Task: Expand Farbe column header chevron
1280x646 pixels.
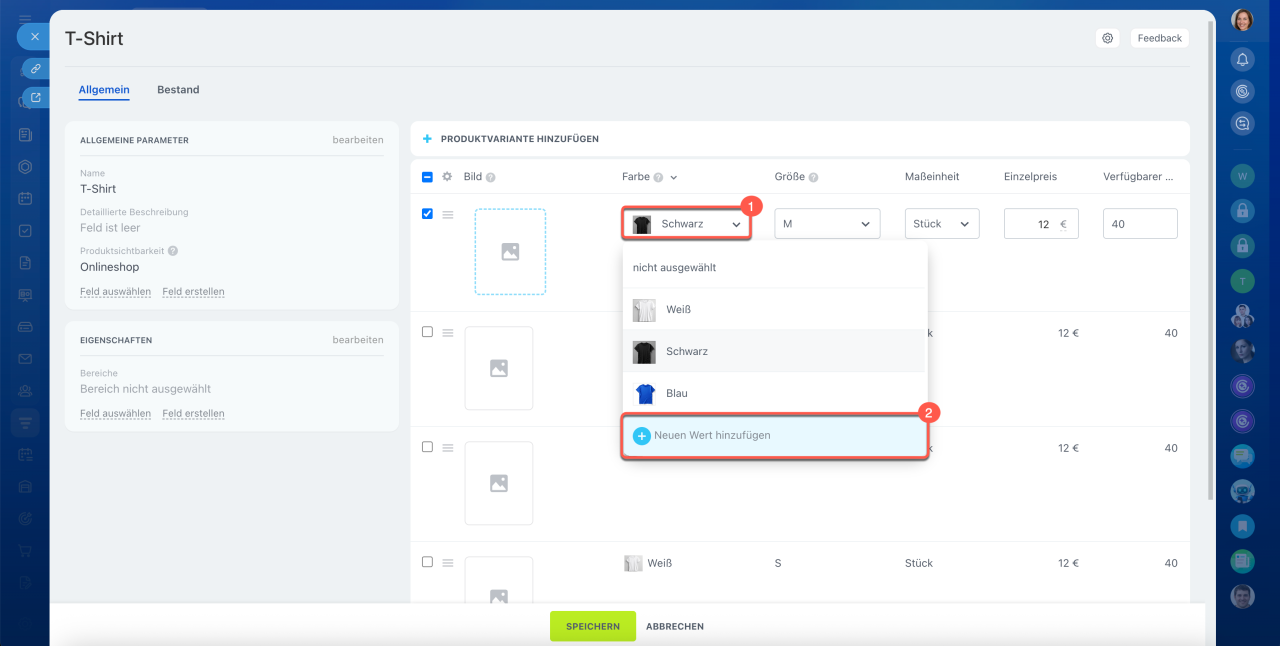Action: pos(674,177)
